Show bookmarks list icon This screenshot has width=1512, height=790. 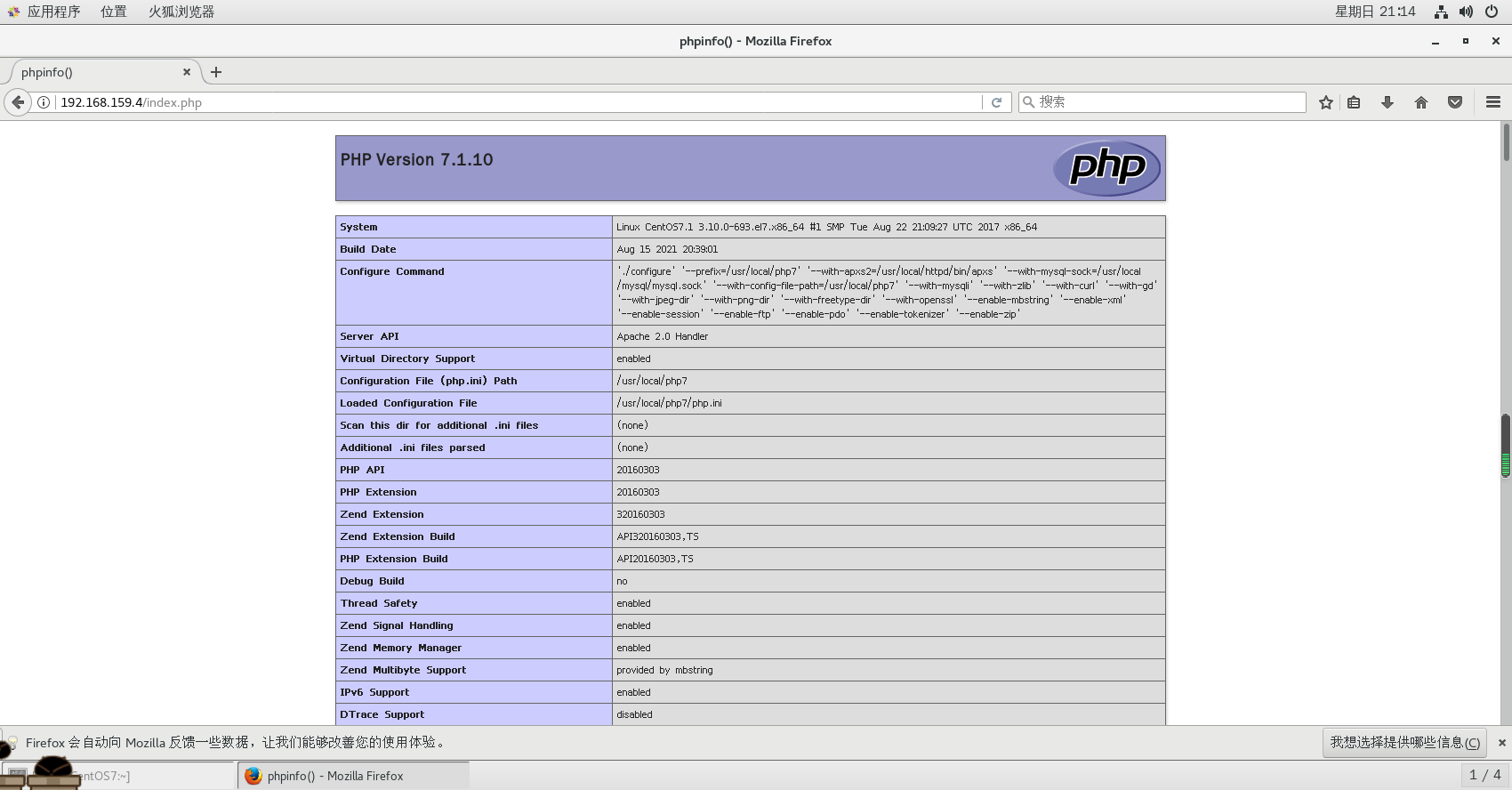pyautogui.click(x=1354, y=102)
